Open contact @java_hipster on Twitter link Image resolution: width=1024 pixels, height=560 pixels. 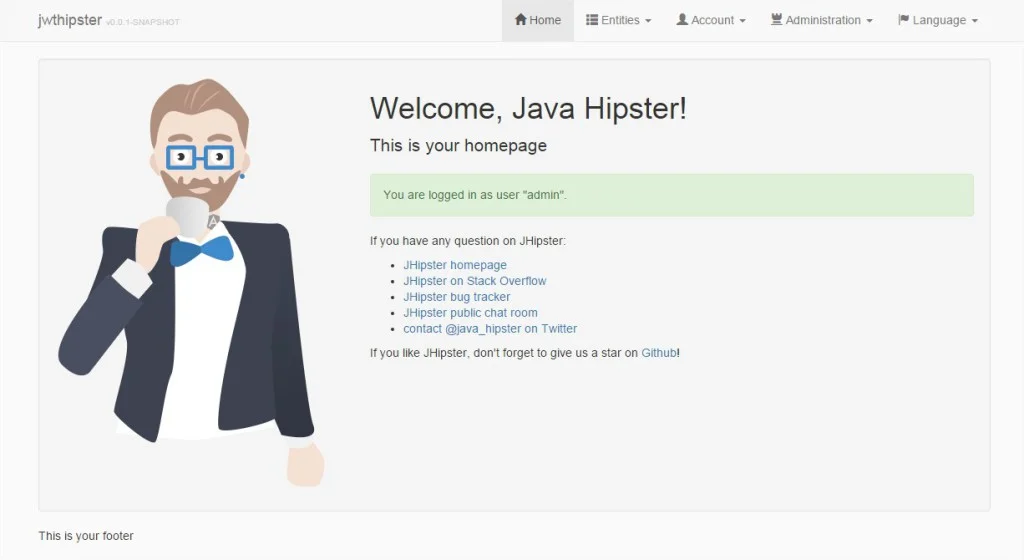pyautogui.click(x=490, y=329)
